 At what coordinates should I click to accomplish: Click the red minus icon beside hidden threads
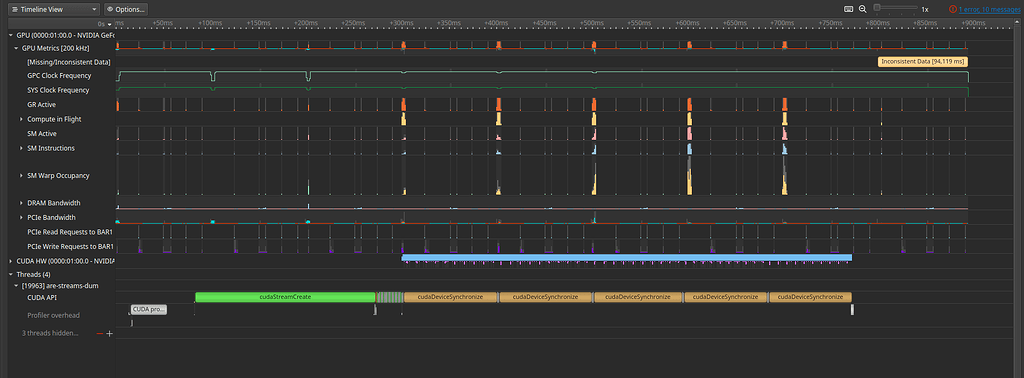pyautogui.click(x=100, y=334)
